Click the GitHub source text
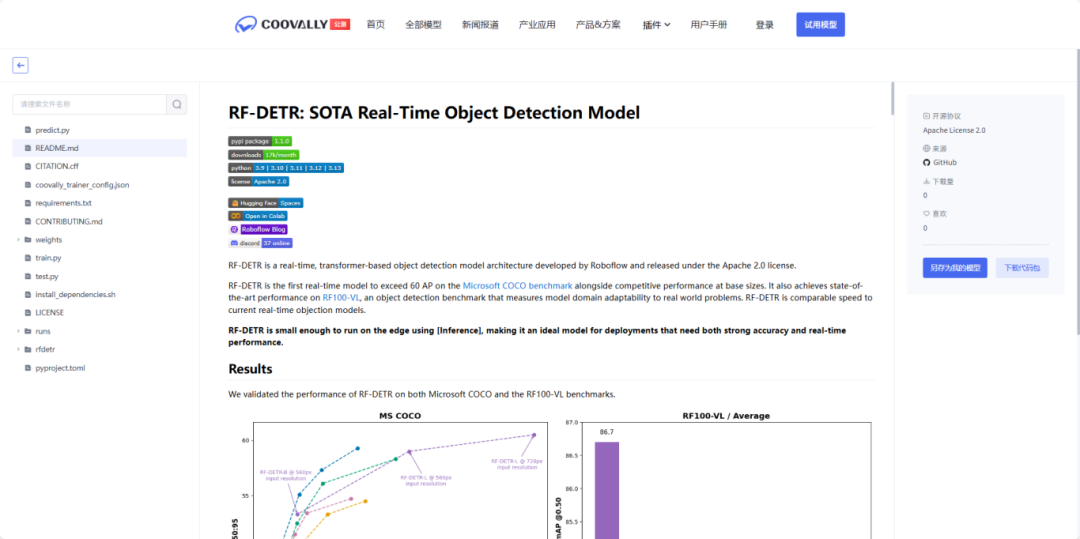The image size is (1080, 539). tap(945, 162)
